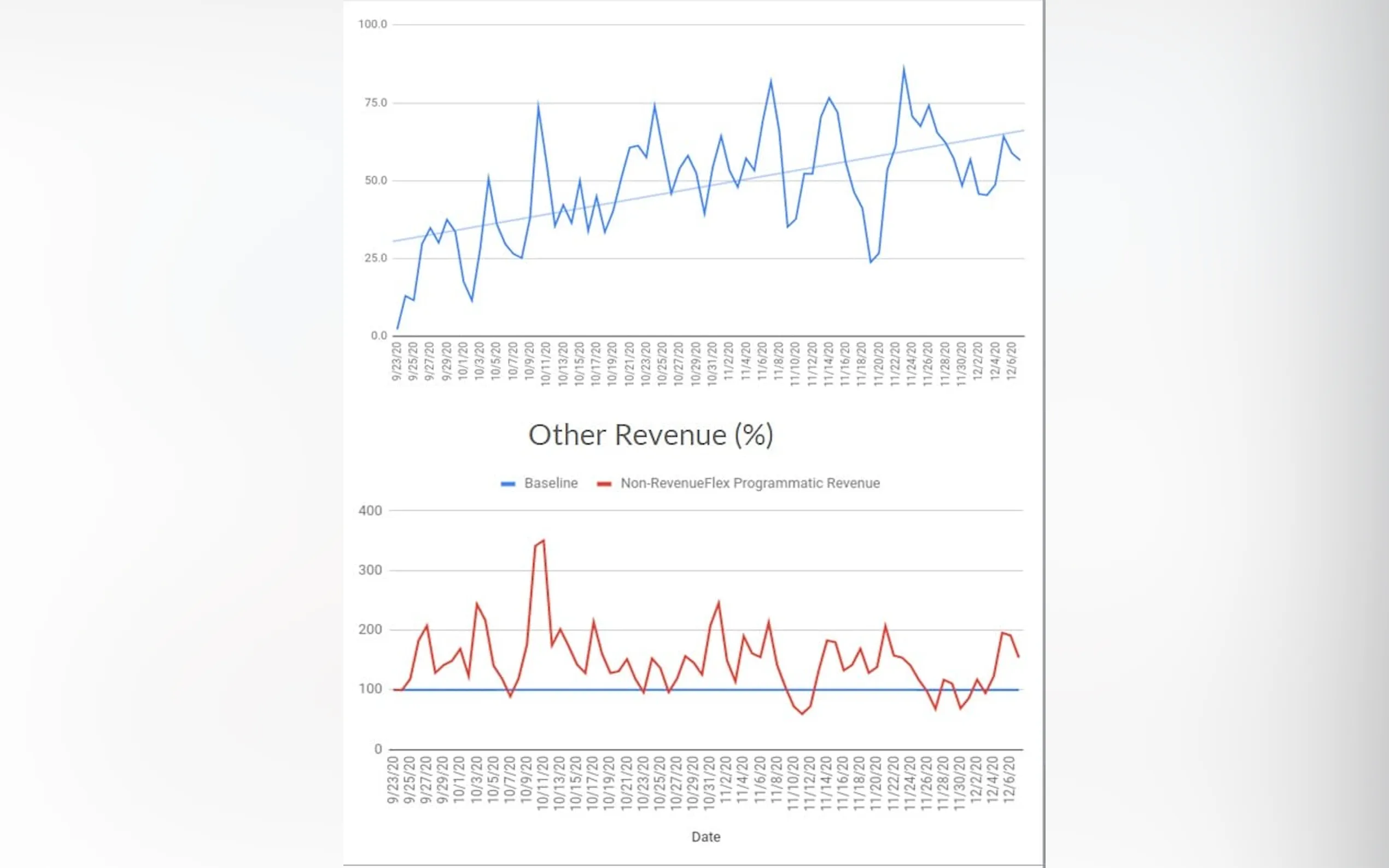Click the red line's highest peak near 350
This screenshot has width=1389, height=868.
(x=543, y=540)
